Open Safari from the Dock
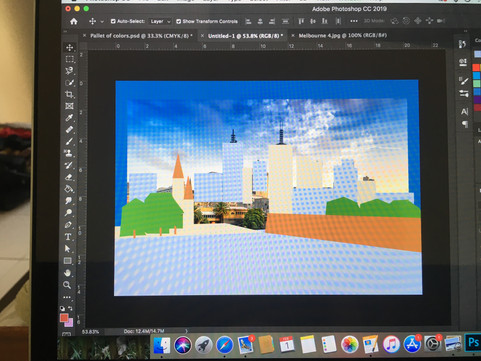 pos(224,345)
